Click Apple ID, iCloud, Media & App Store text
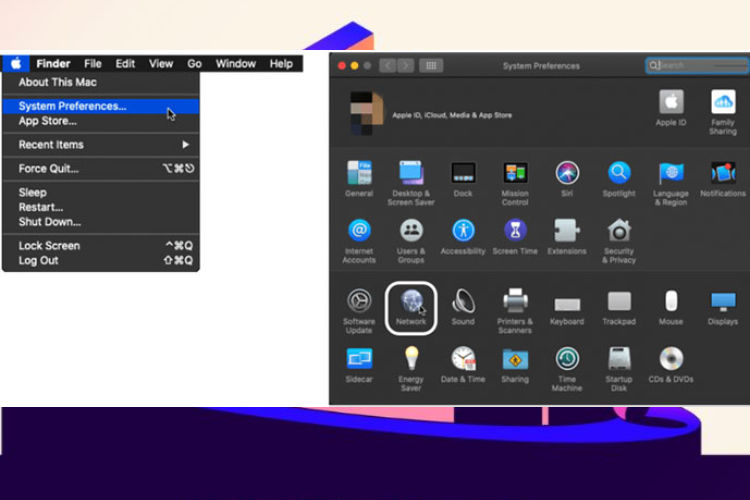The height and width of the screenshot is (500, 750). point(452,115)
